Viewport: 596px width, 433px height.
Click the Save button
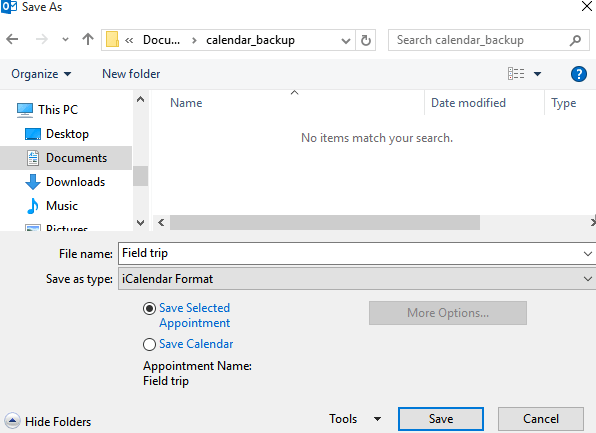[441, 419]
